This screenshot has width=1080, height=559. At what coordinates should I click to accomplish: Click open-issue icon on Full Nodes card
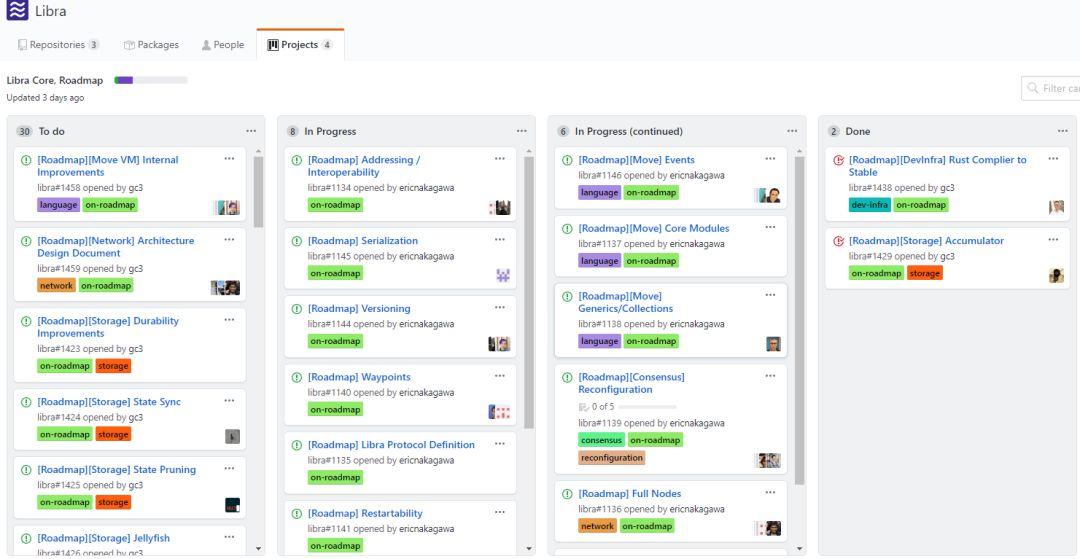[568, 494]
